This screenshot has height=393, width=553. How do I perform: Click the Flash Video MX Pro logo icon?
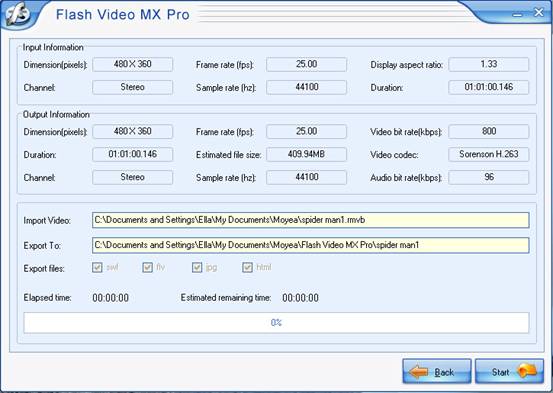18,14
